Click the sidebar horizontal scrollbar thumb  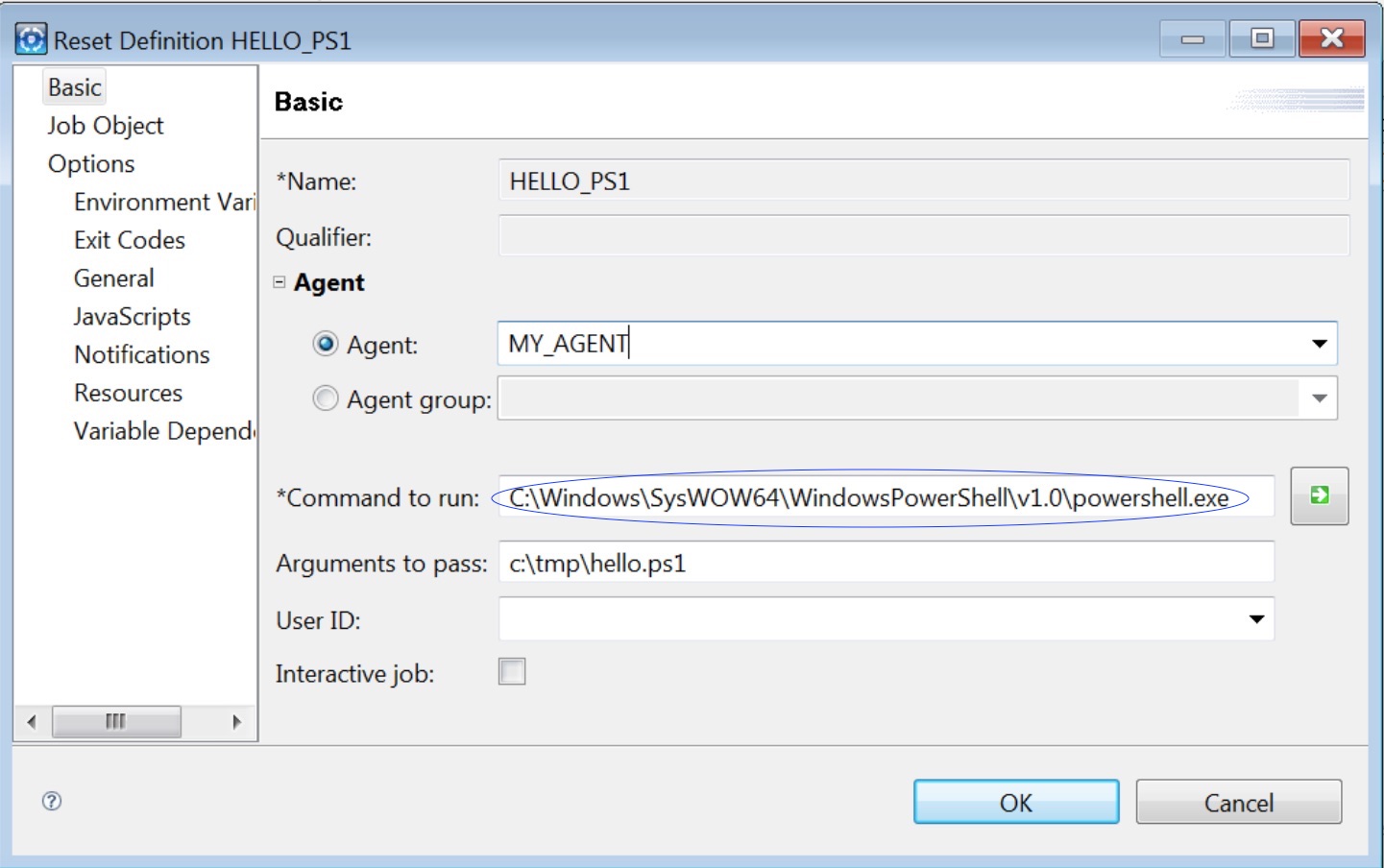[116, 721]
